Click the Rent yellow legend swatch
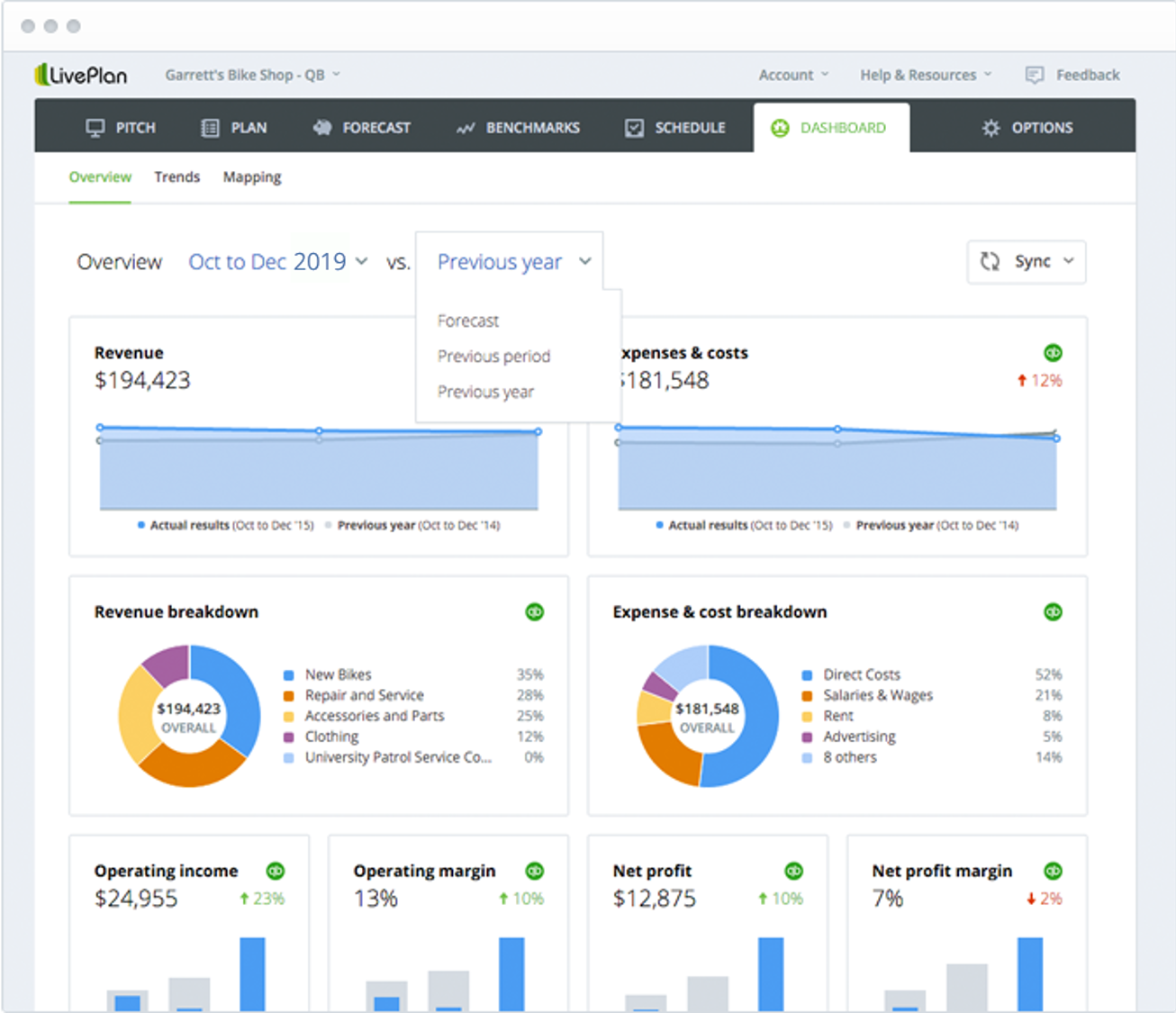The height and width of the screenshot is (1013, 1176). (807, 717)
